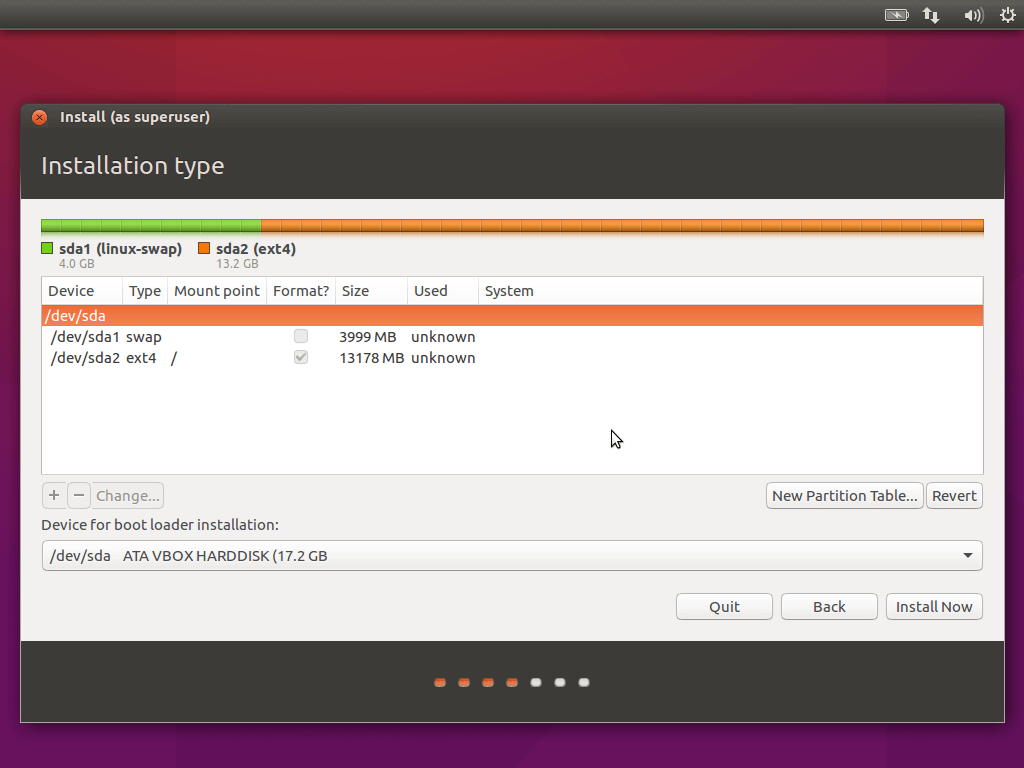1024x768 pixels.
Task: Click the up-down sync arrows in top bar
Action: tap(931, 15)
